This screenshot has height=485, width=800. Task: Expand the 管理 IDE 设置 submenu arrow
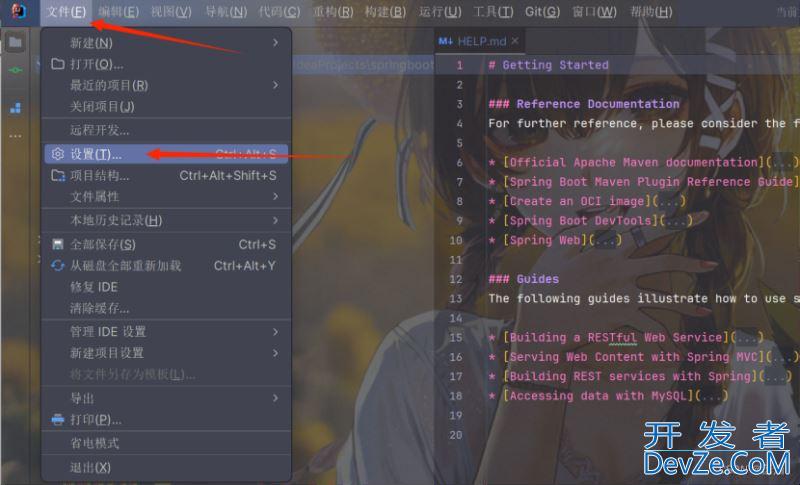pyautogui.click(x=276, y=332)
